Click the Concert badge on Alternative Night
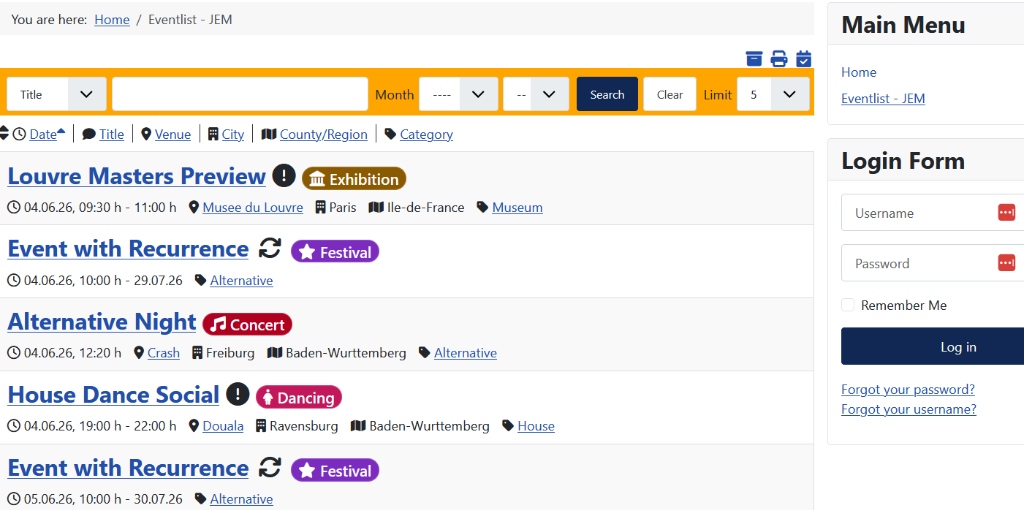The height and width of the screenshot is (510, 1024). click(248, 325)
